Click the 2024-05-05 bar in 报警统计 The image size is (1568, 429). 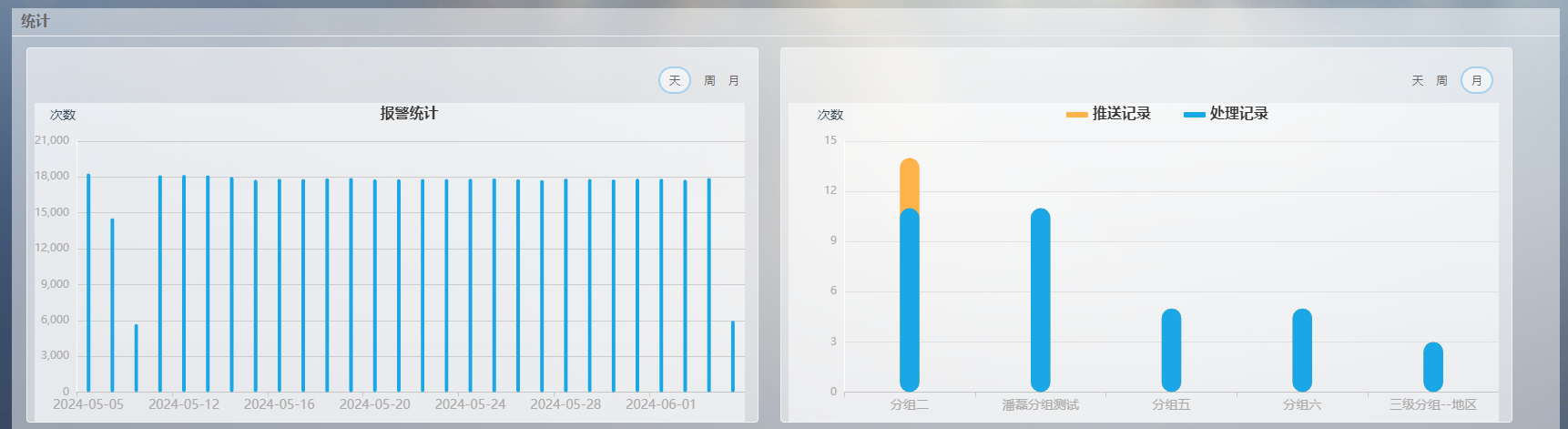click(x=88, y=282)
